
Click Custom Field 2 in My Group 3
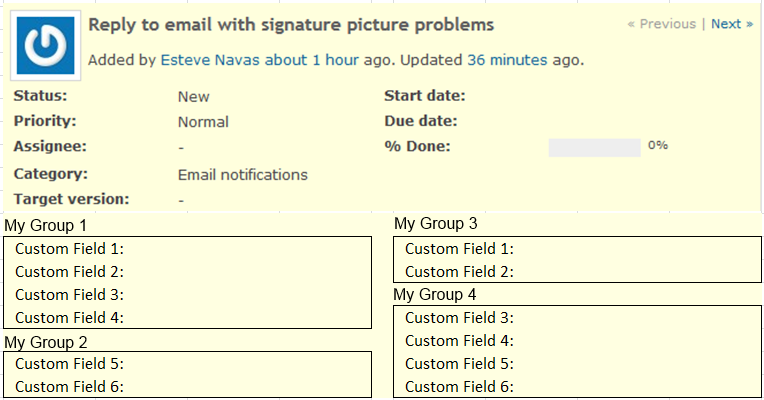pyautogui.click(x=459, y=272)
